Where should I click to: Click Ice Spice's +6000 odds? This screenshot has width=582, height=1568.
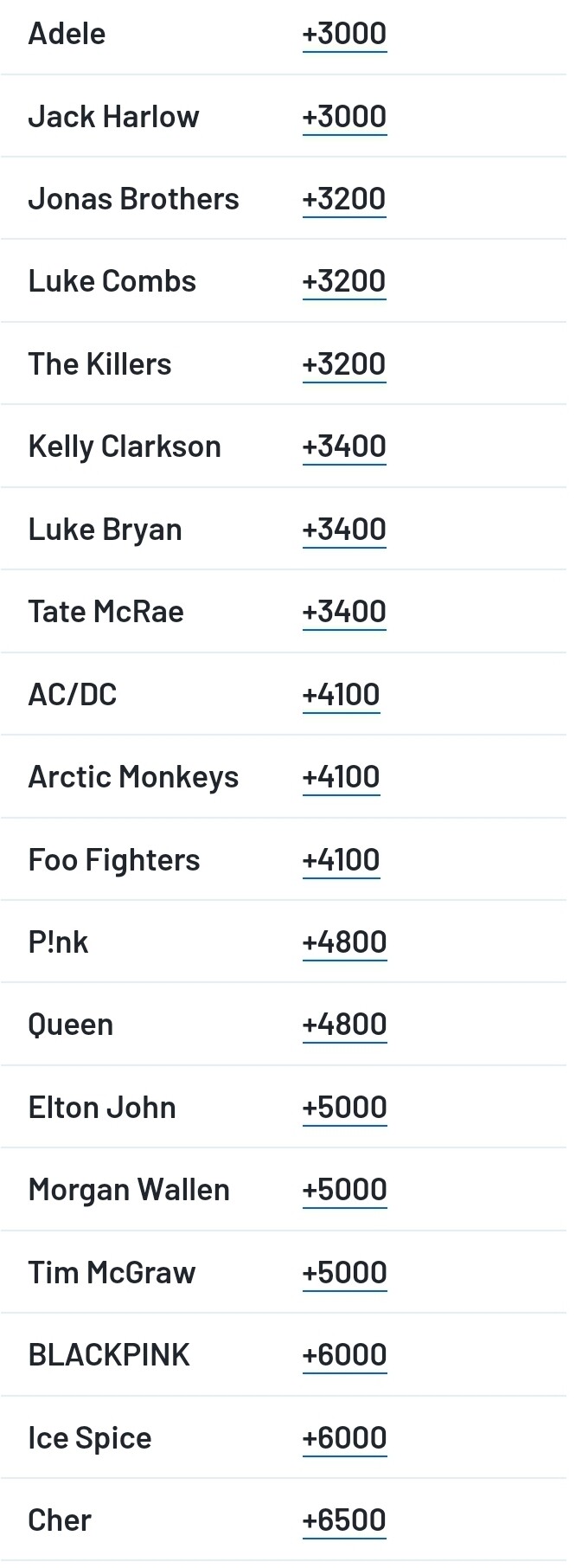(x=344, y=1438)
